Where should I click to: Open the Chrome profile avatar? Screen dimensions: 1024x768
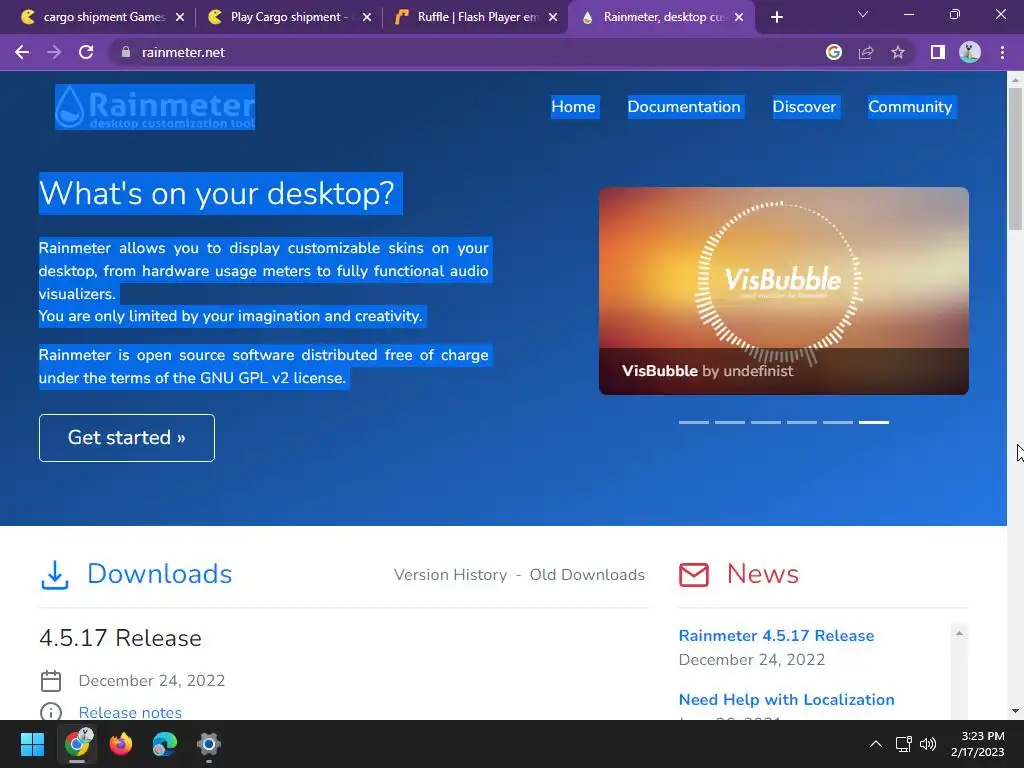pyautogui.click(x=970, y=52)
